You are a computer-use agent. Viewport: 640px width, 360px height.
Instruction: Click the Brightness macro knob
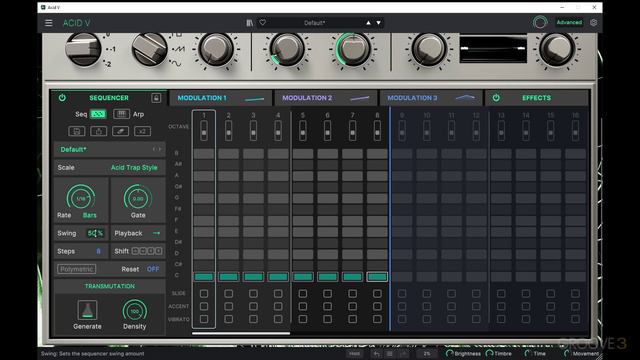(x=450, y=353)
